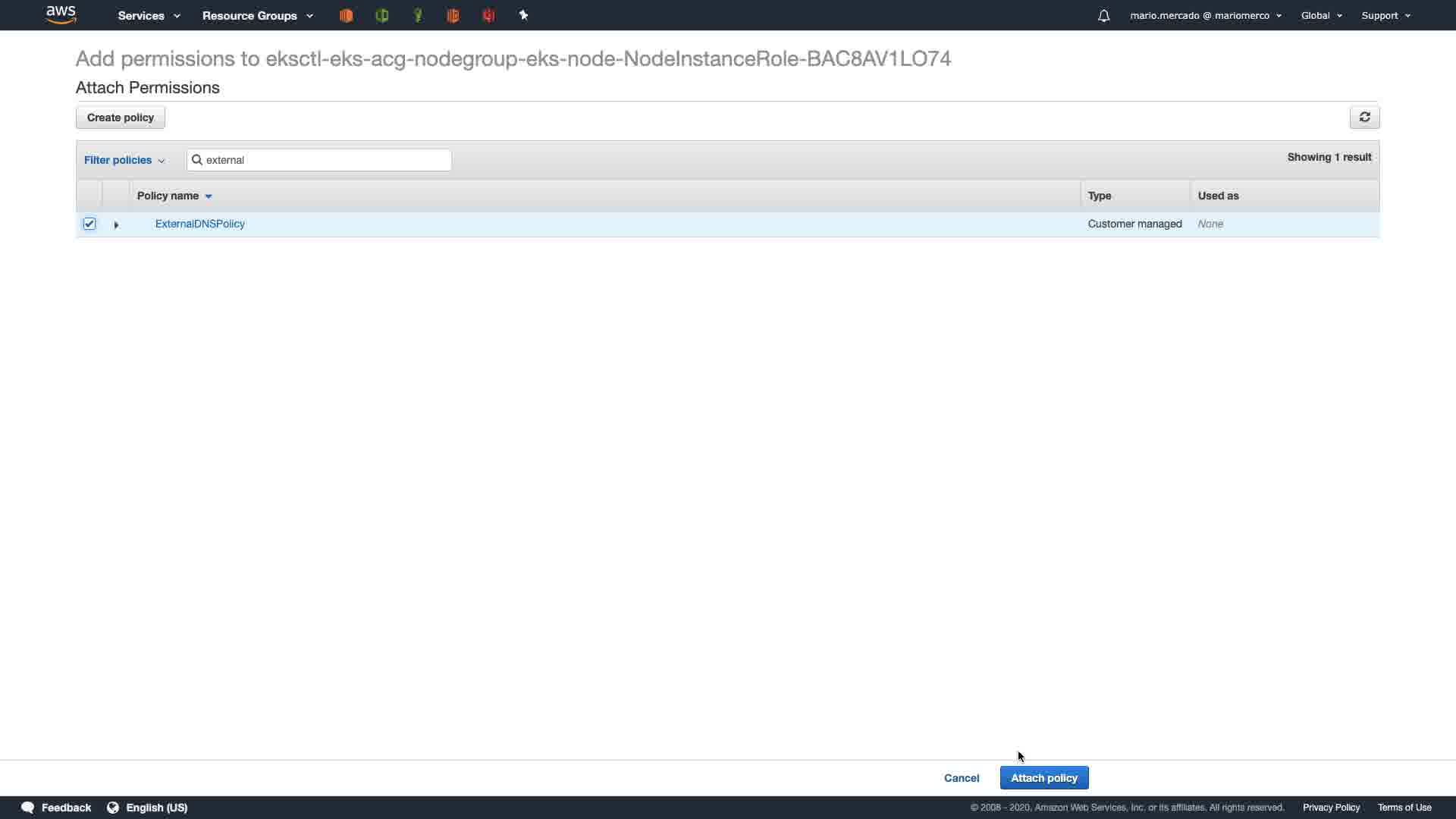The width and height of the screenshot is (1456, 819).
Task: Open the Services menu
Action: [x=149, y=15]
